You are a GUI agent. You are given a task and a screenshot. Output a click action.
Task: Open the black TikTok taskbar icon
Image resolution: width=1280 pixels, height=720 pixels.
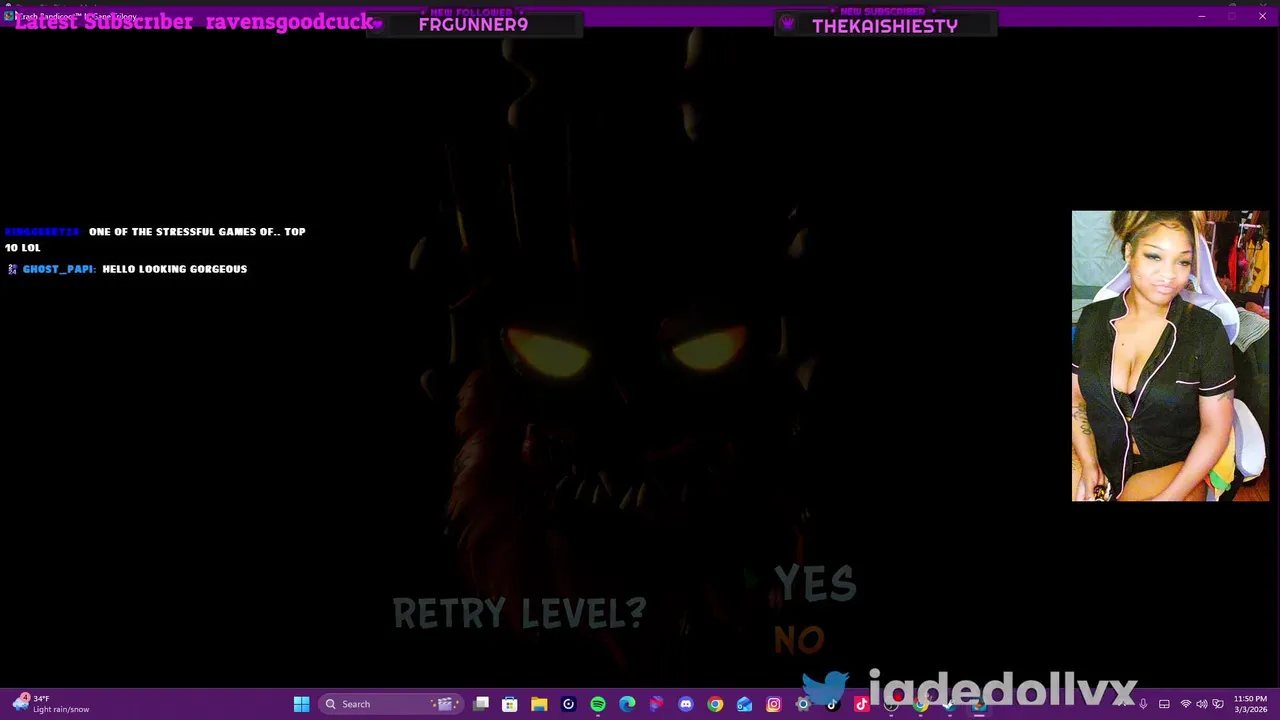(832, 704)
